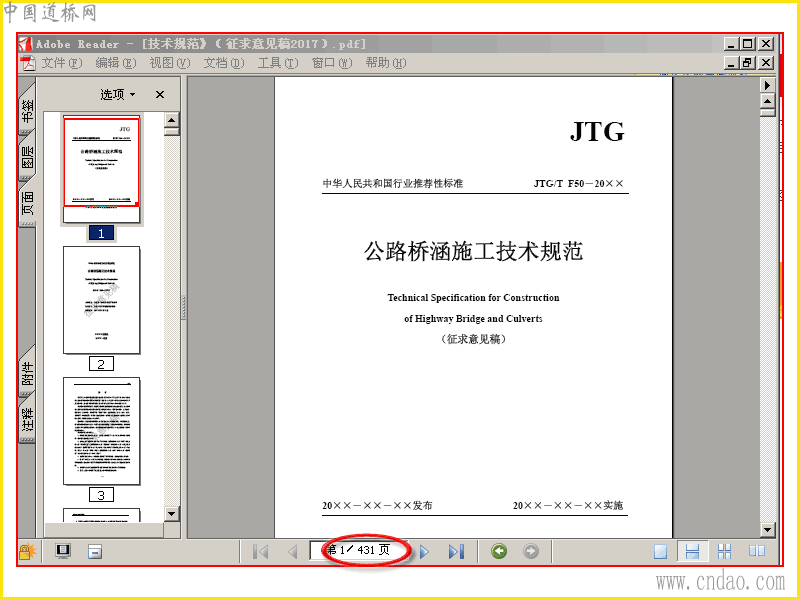800x600 pixels.
Task: Close the Adobe Reader window
Action: point(765,44)
